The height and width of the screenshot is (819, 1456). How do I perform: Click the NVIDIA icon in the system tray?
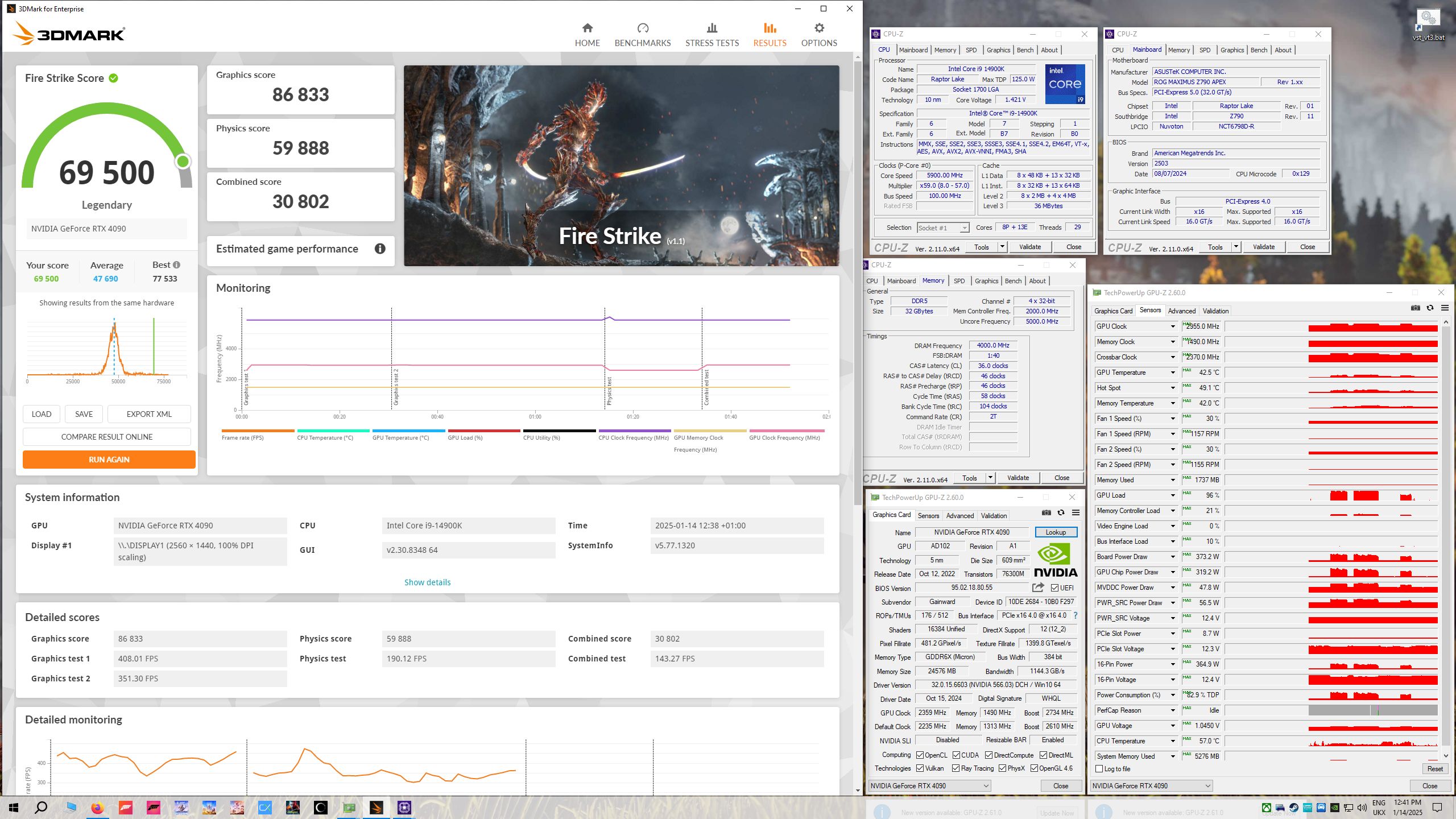[1334, 808]
